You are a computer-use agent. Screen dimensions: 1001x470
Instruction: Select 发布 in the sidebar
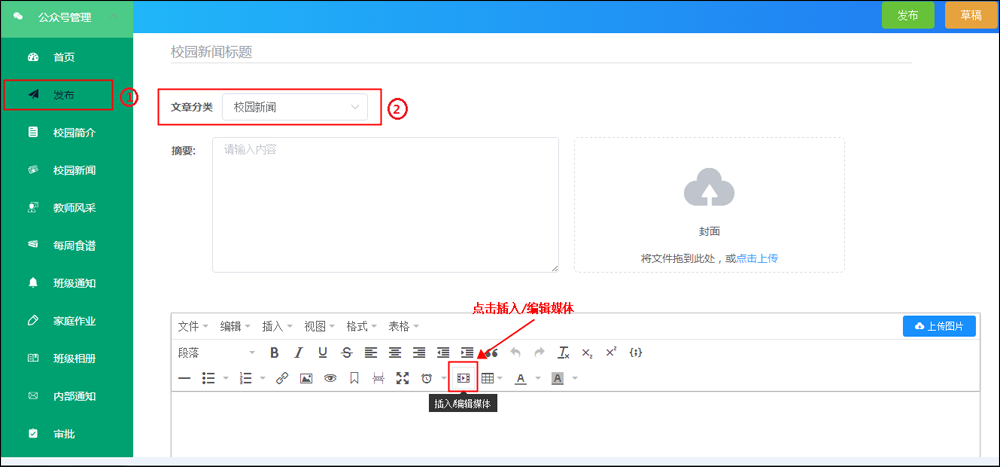point(66,95)
